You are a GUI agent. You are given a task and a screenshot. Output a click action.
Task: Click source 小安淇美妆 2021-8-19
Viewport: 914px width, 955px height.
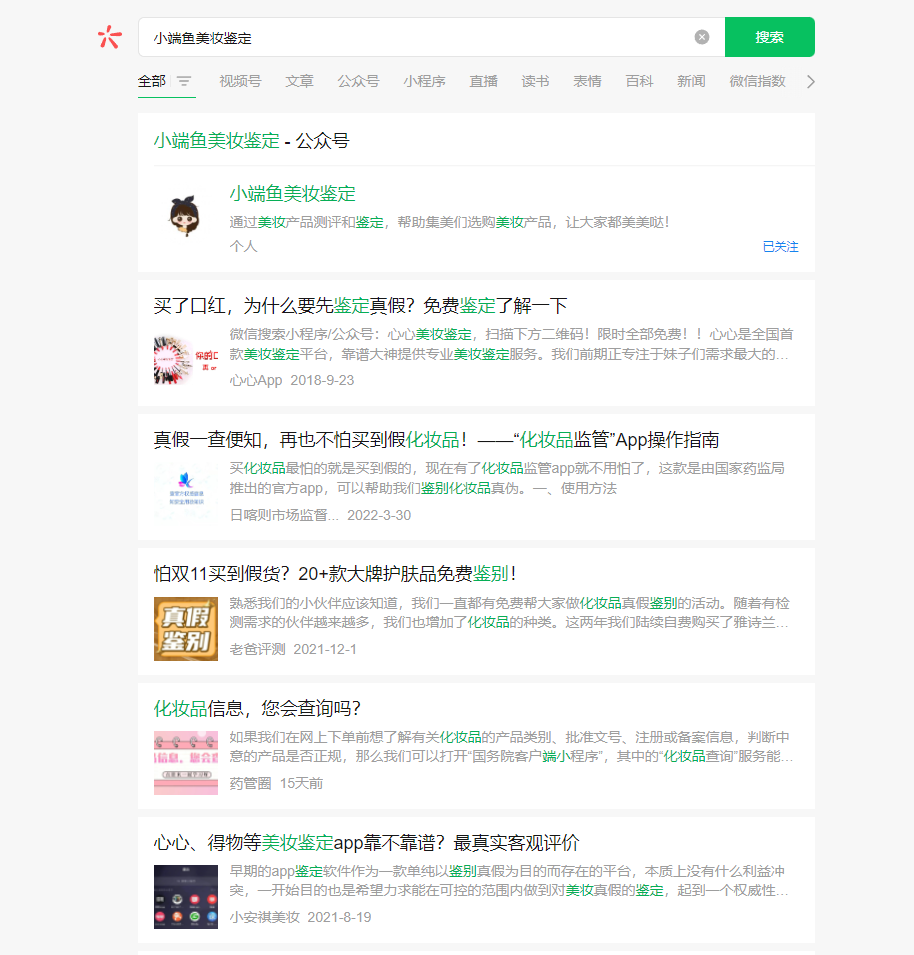[x=300, y=917]
